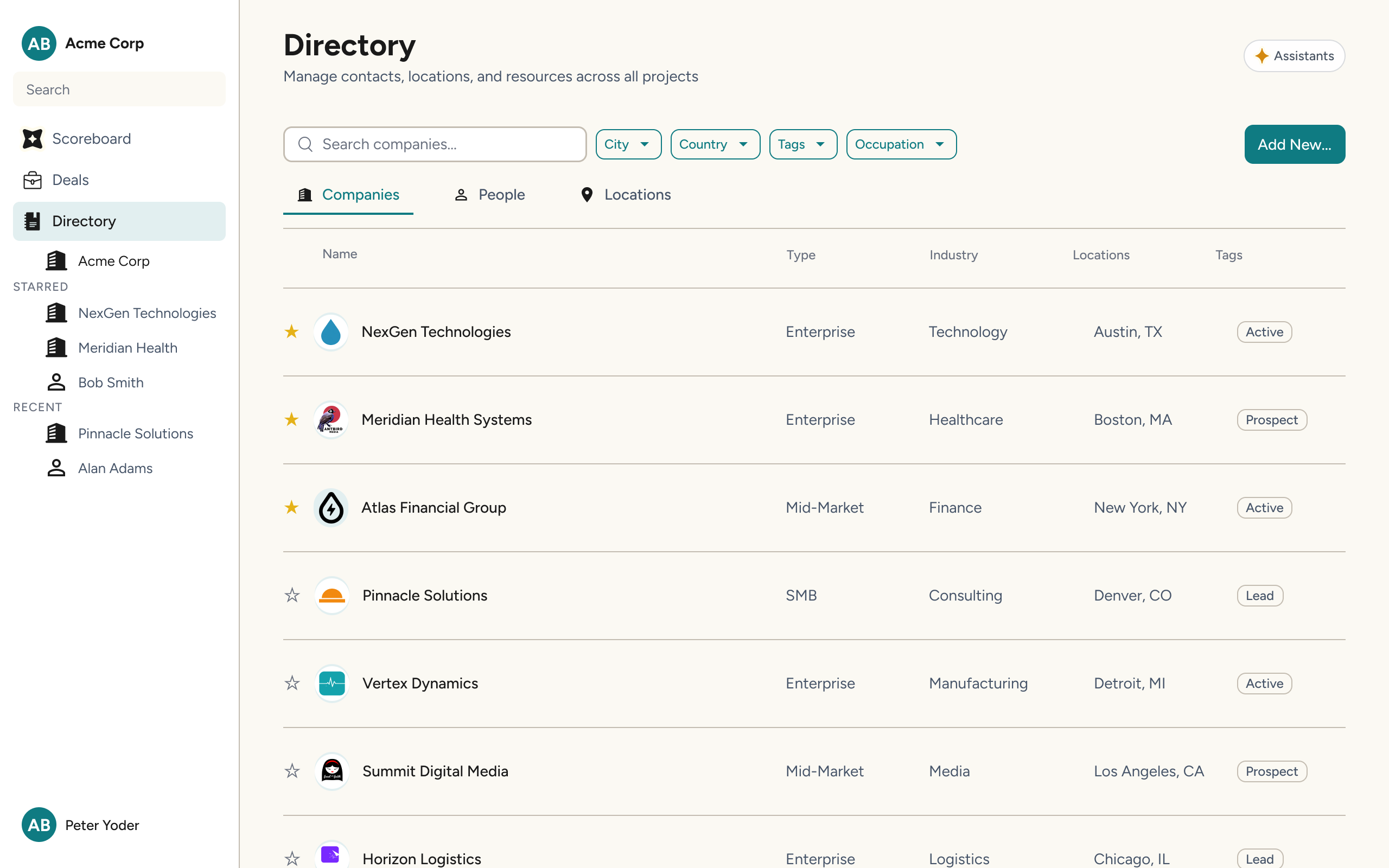Image resolution: width=1389 pixels, height=868 pixels.
Task: Click Meridian Health Systems bird logo
Action: pos(331,420)
